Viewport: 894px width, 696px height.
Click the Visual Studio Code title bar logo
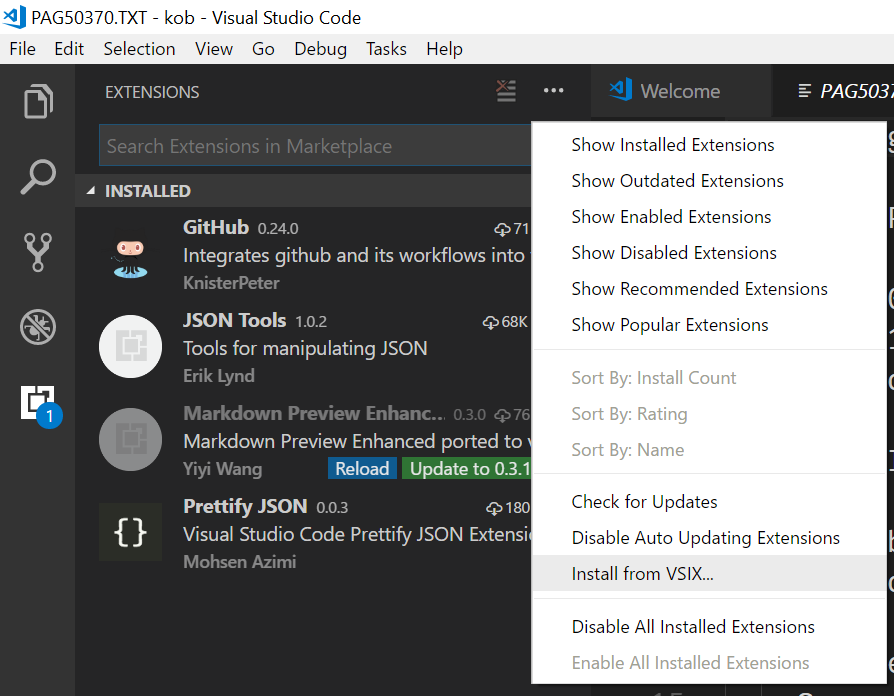coord(14,17)
